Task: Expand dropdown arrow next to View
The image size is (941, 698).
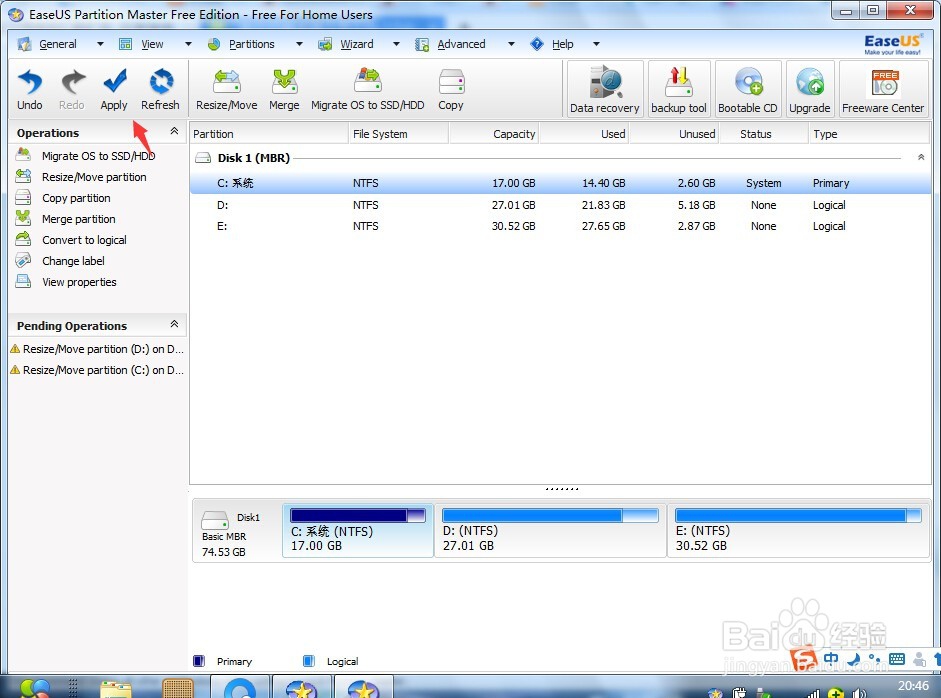Action: 188,44
